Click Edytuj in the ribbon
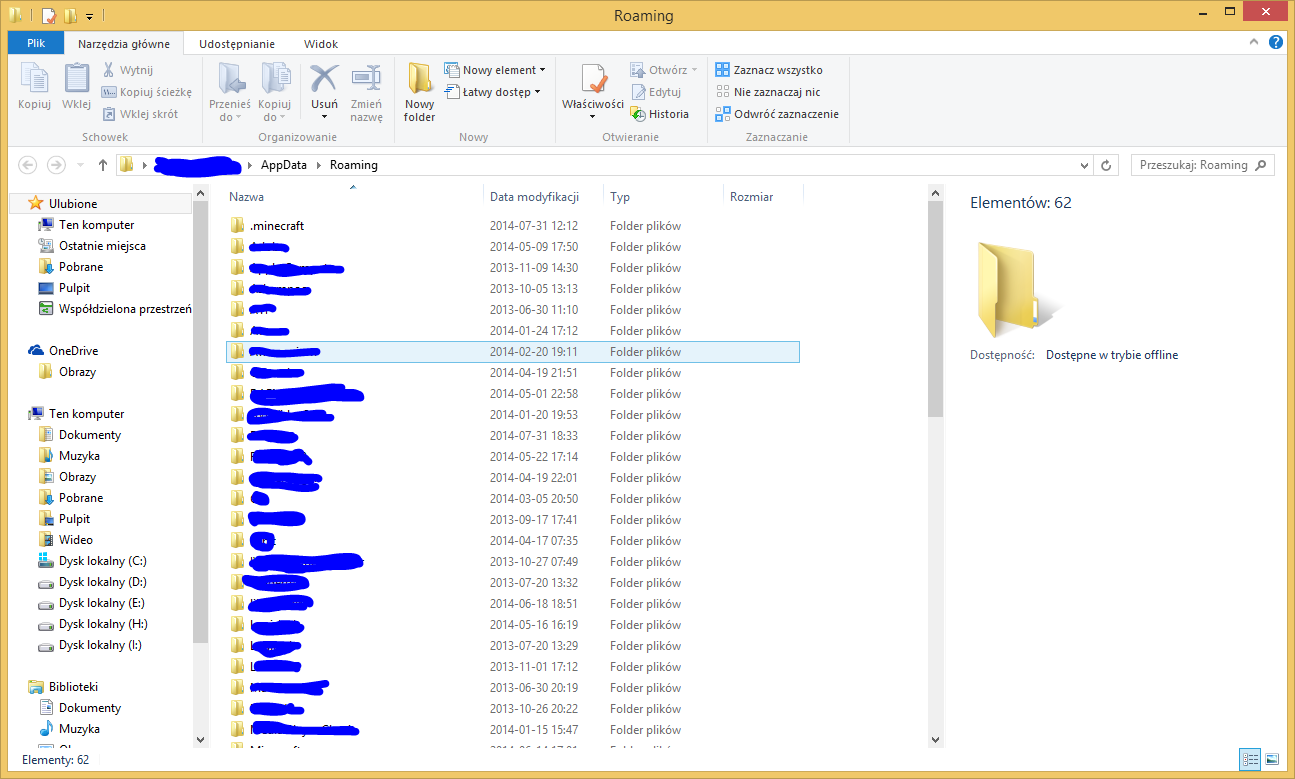Viewport: 1295px width, 779px height. pos(656,92)
